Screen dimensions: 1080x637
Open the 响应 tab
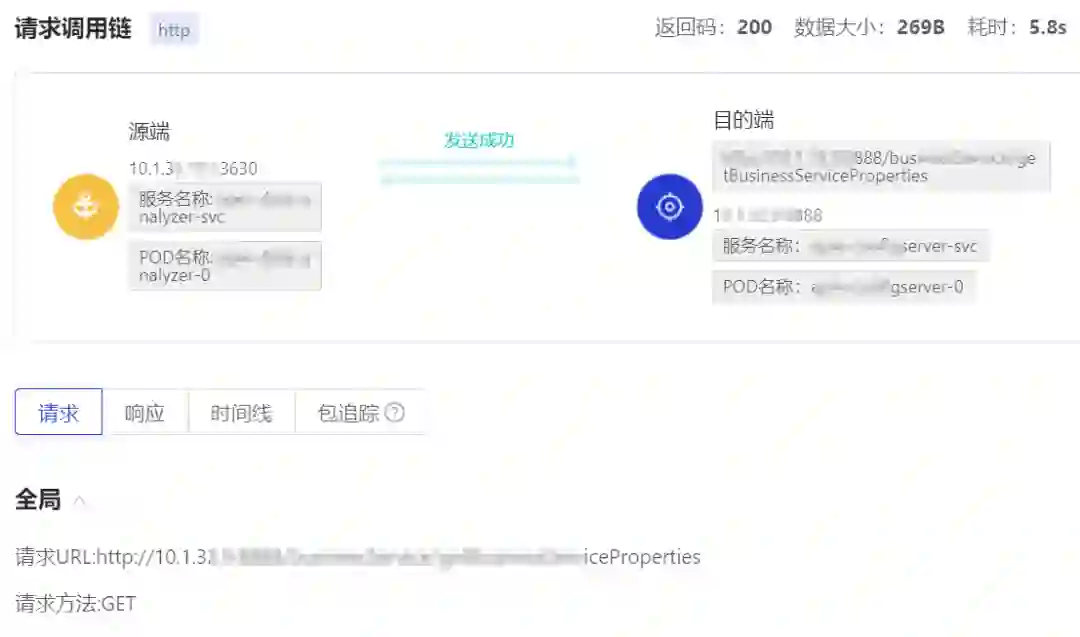coord(145,412)
